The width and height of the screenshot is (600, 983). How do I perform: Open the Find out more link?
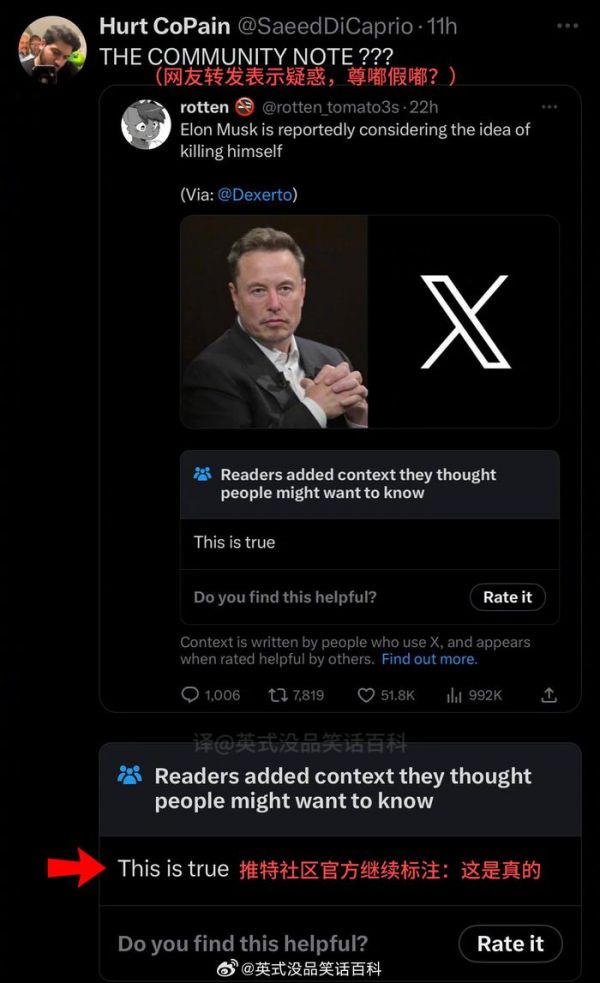click(429, 659)
